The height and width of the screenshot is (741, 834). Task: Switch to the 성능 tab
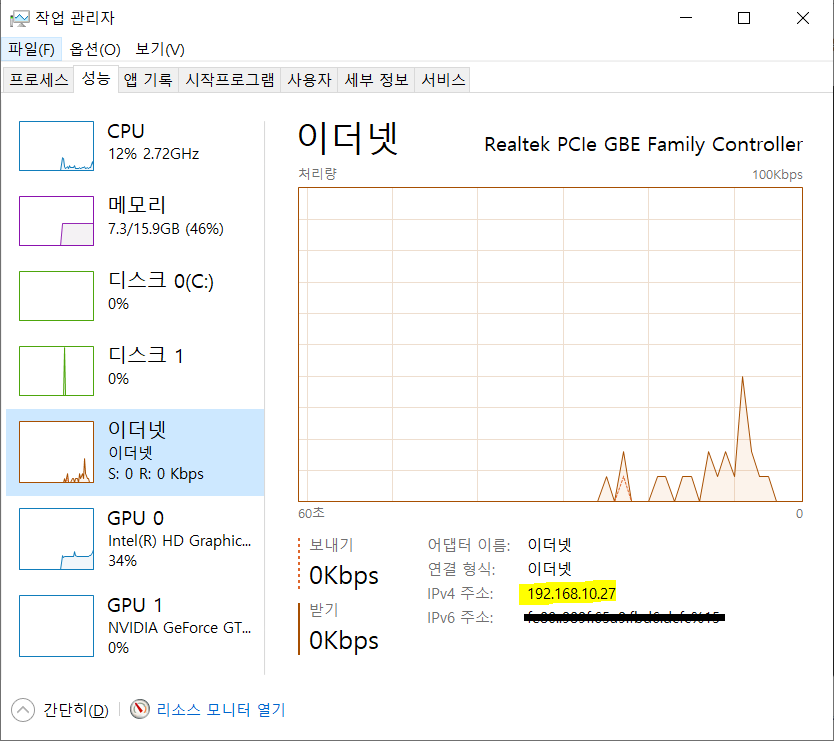pyautogui.click(x=96, y=79)
